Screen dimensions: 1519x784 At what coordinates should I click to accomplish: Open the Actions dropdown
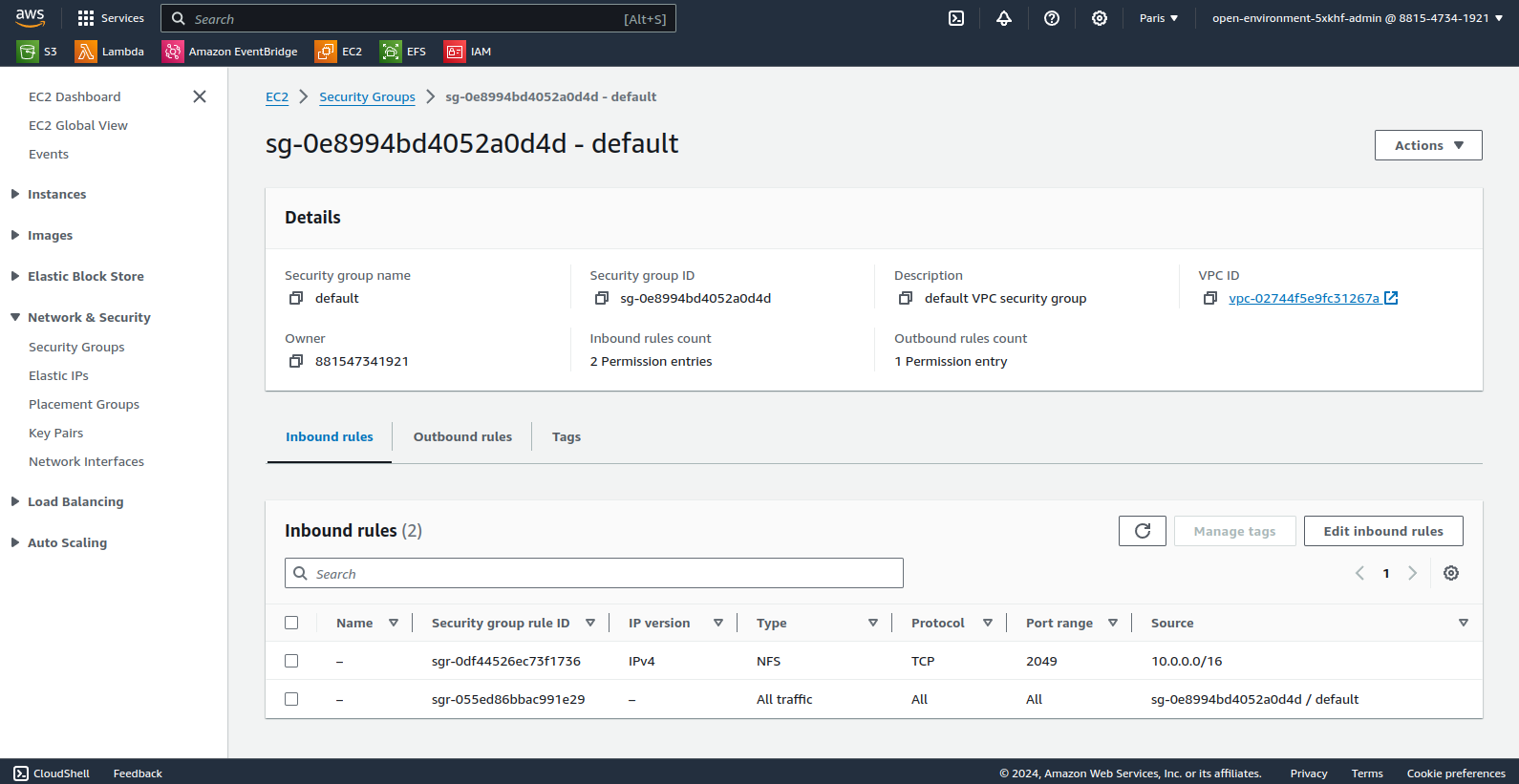[x=1428, y=145]
